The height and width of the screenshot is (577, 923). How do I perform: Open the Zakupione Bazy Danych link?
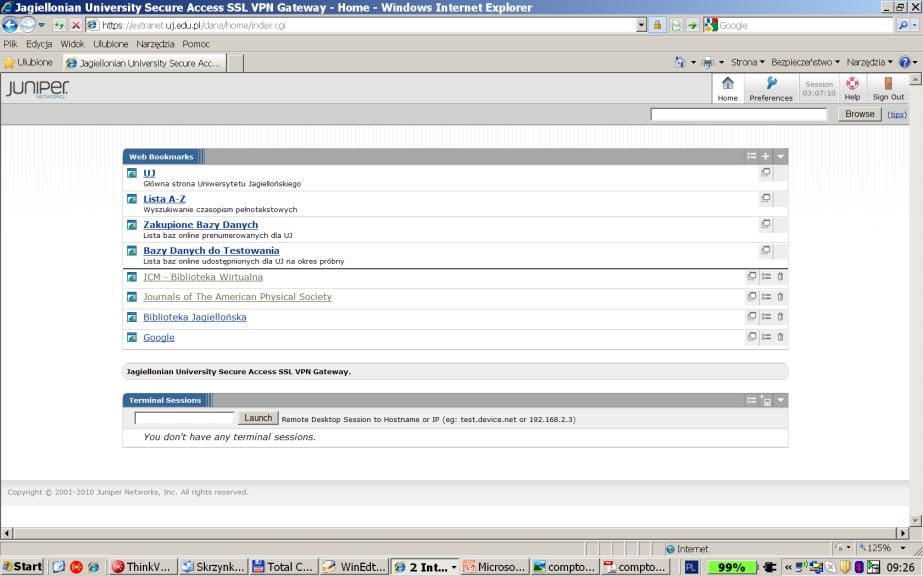pyautogui.click(x=201, y=224)
